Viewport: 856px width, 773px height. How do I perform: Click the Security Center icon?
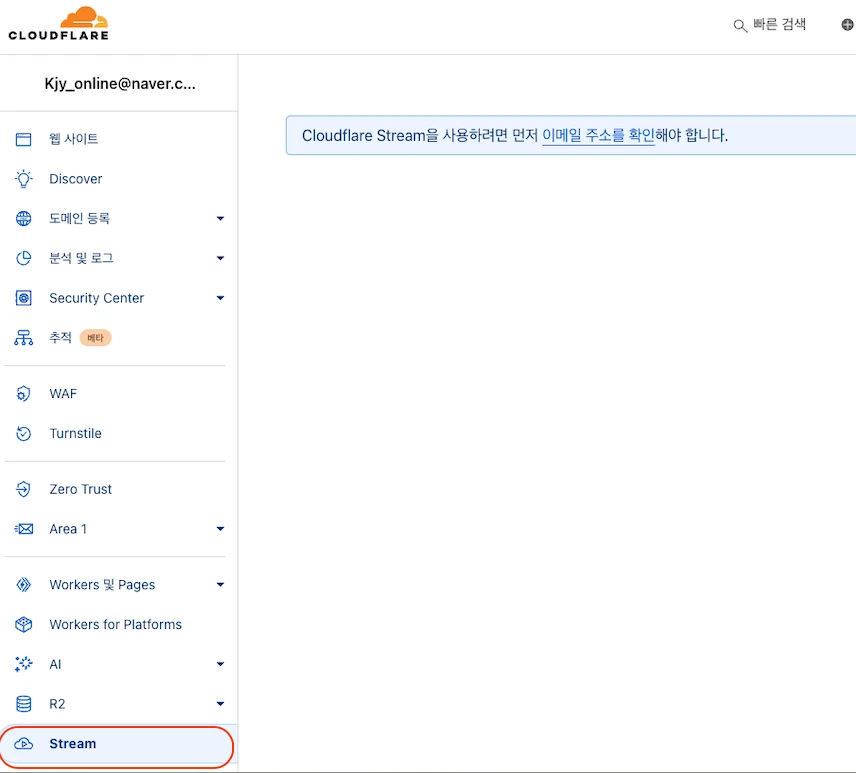pos(23,298)
